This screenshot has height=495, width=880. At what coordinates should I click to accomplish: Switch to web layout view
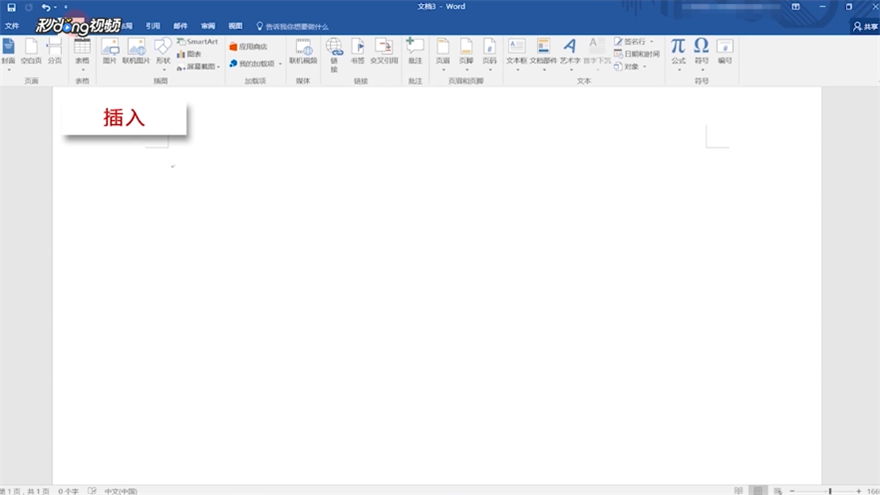[777, 491]
